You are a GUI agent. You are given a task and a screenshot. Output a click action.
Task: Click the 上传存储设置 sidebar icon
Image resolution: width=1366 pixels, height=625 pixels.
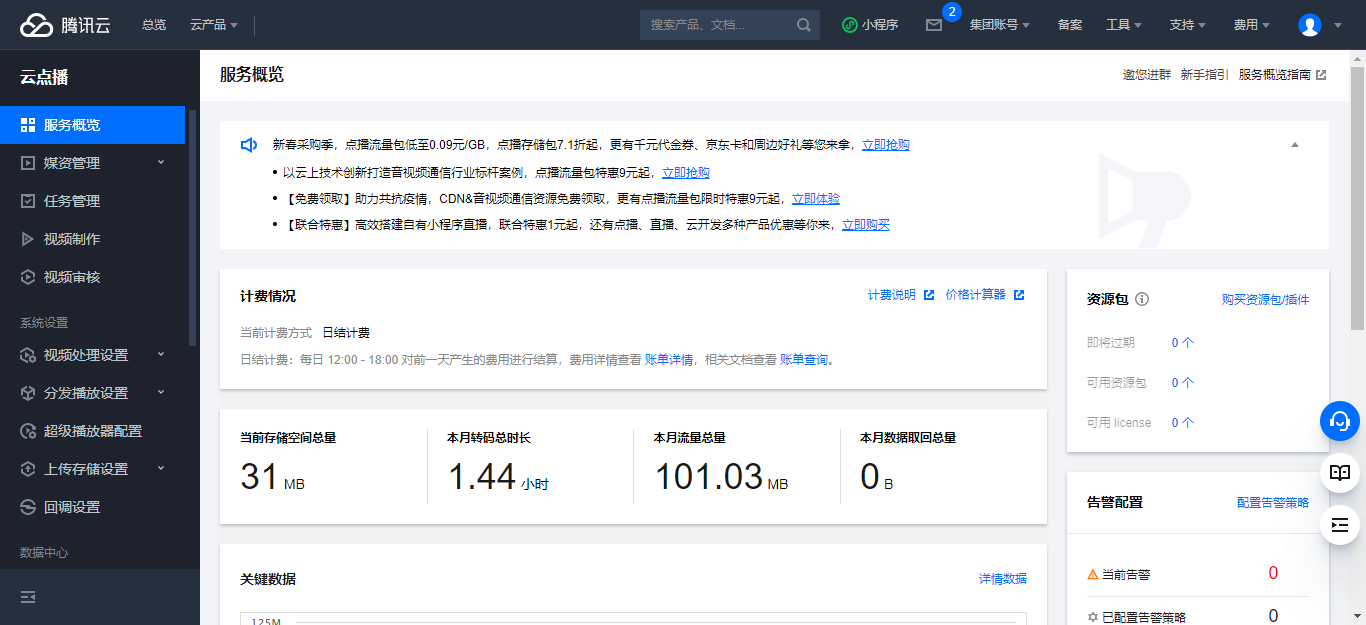(28, 469)
